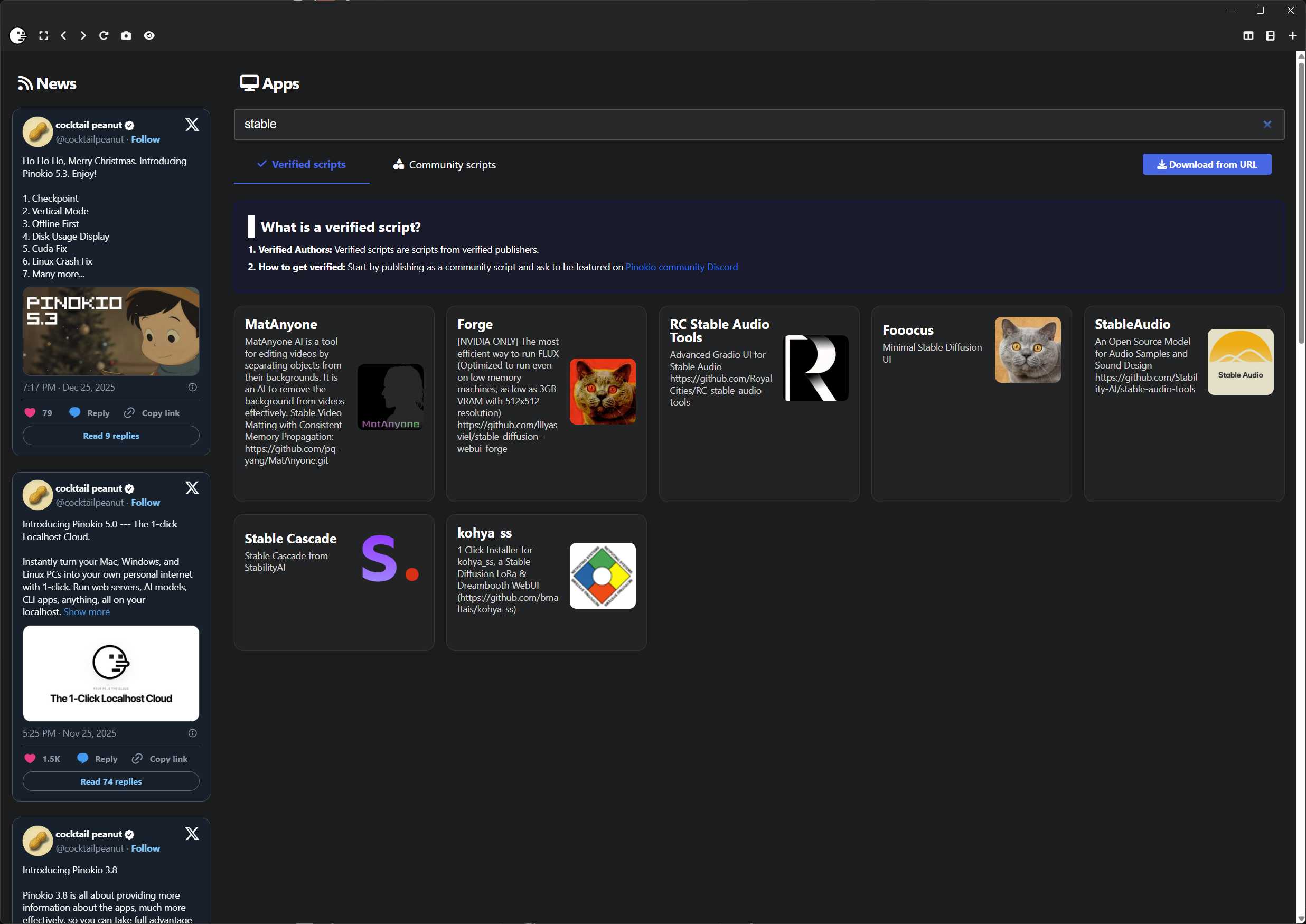Click the Download from URL button

tap(1206, 164)
